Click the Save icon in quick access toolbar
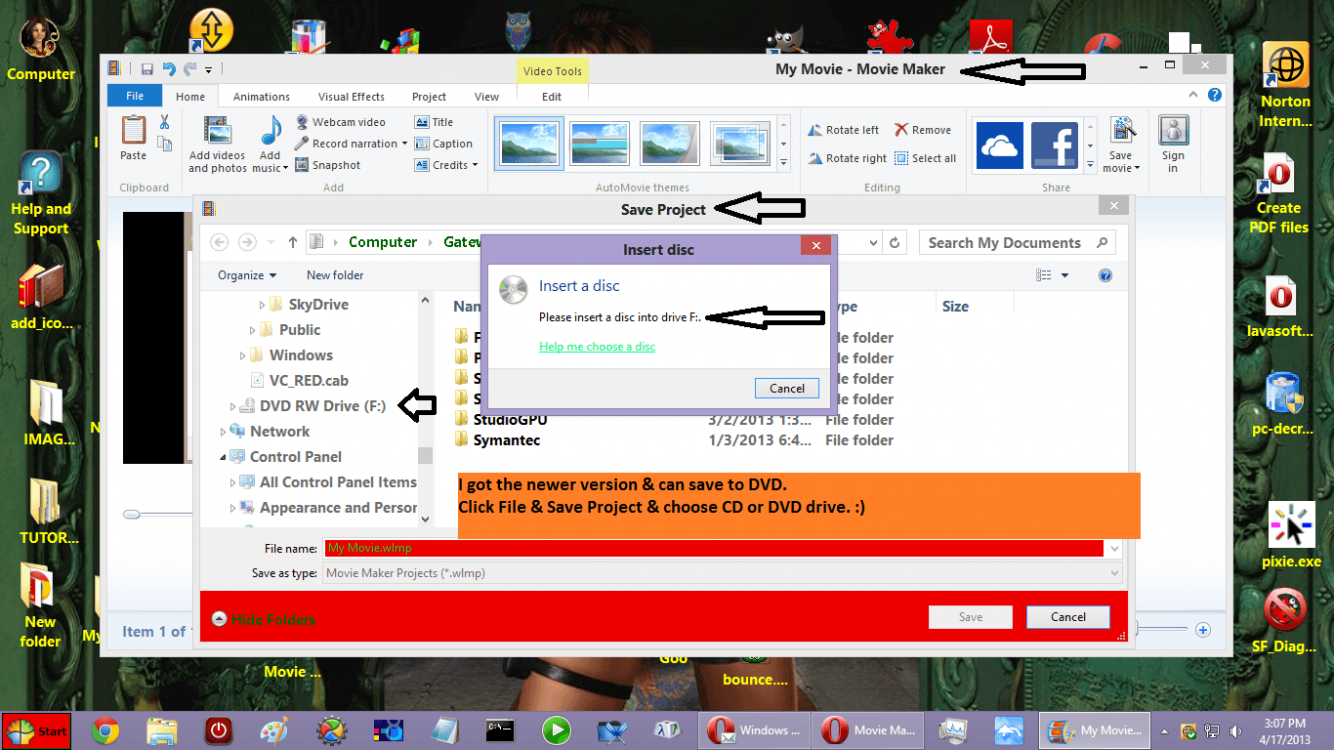The height and width of the screenshot is (750, 1334). [x=147, y=69]
